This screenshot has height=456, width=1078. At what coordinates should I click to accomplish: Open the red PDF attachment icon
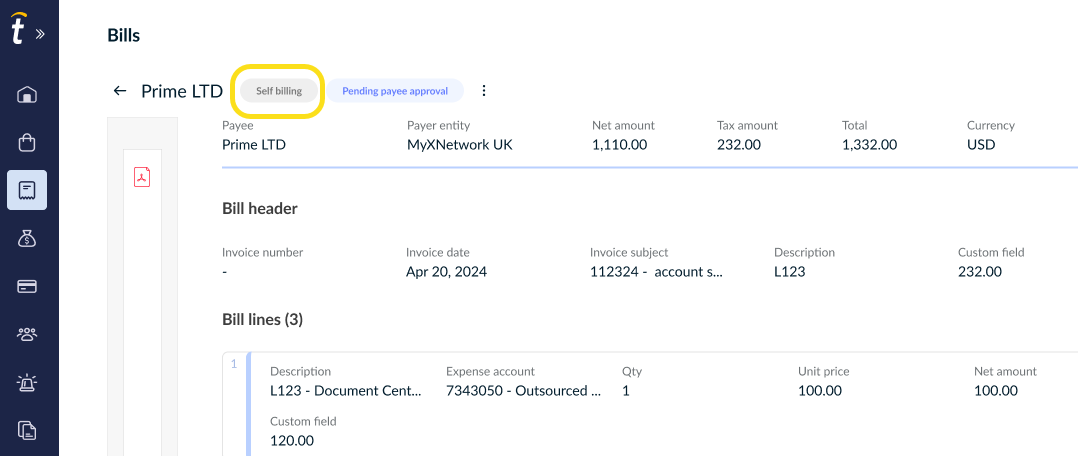[x=142, y=177]
